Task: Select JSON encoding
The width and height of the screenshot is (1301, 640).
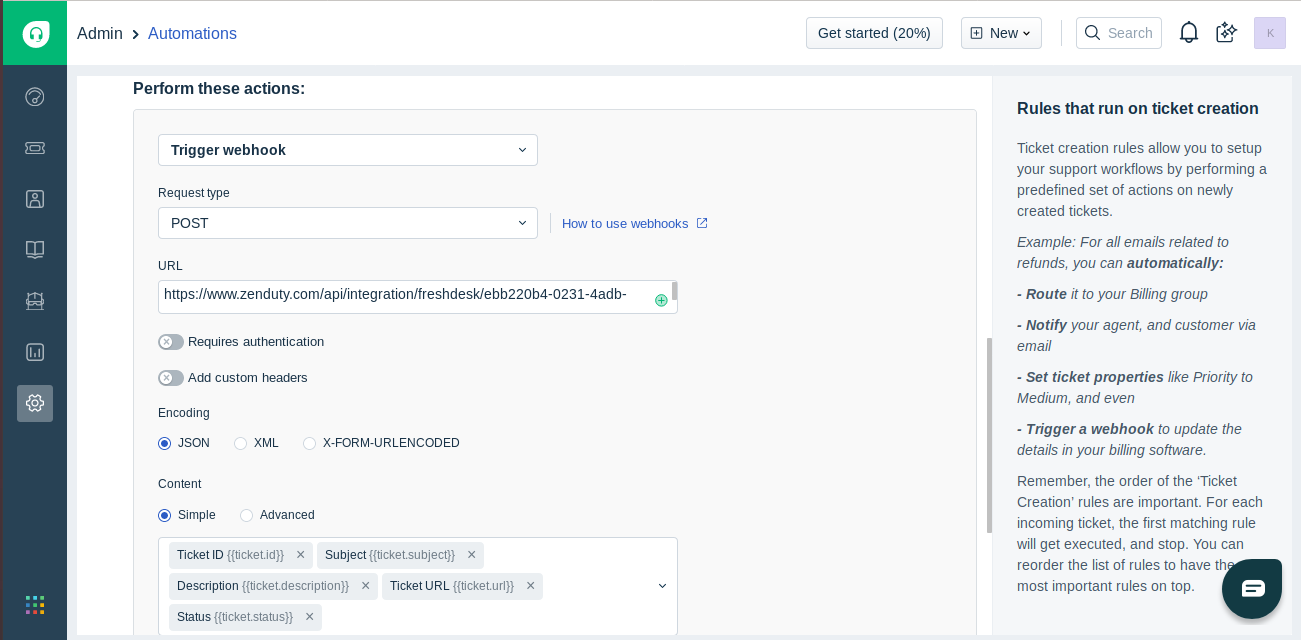Action: [x=165, y=443]
